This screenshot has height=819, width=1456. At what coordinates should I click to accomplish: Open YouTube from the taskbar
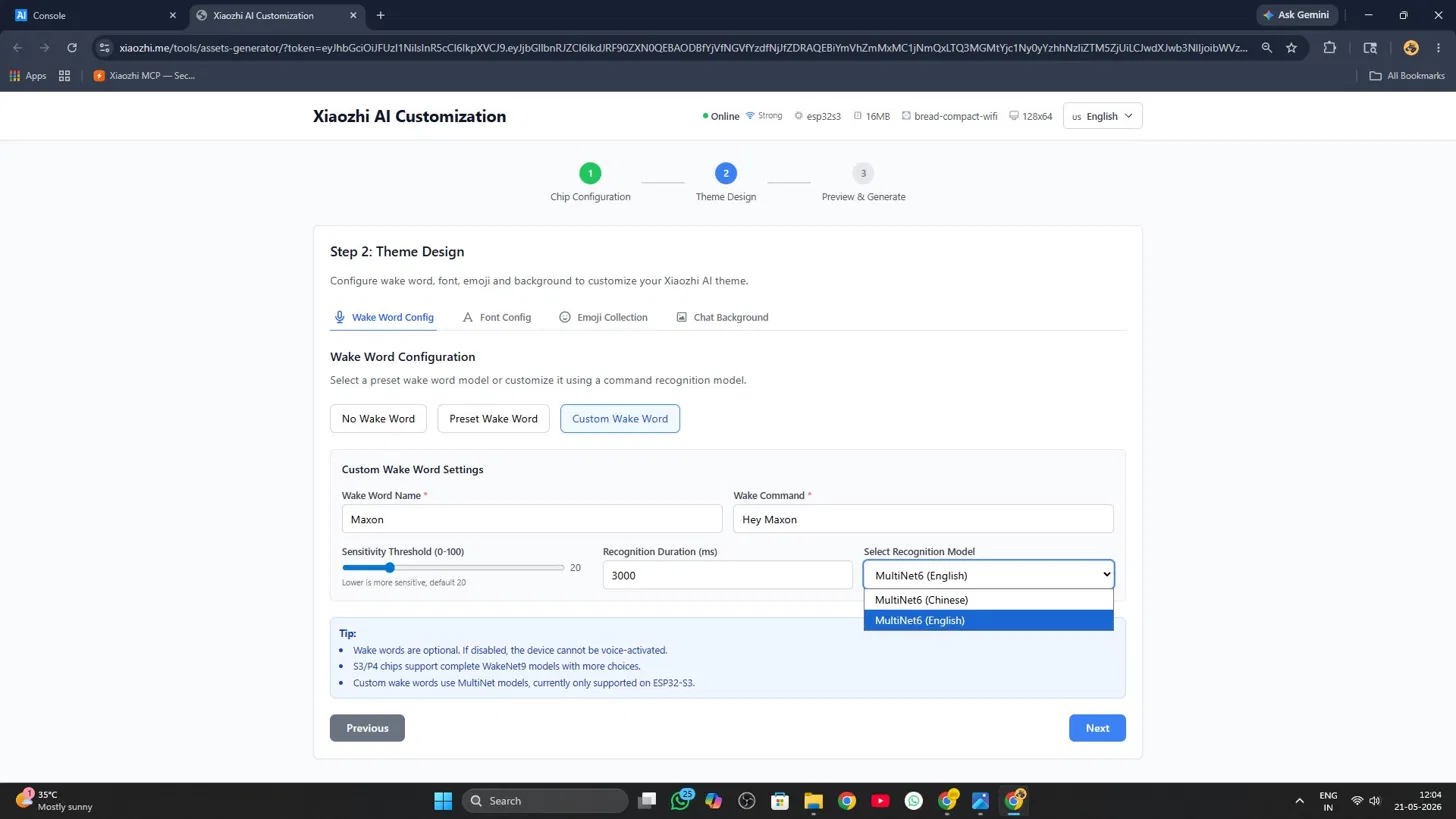(x=880, y=800)
